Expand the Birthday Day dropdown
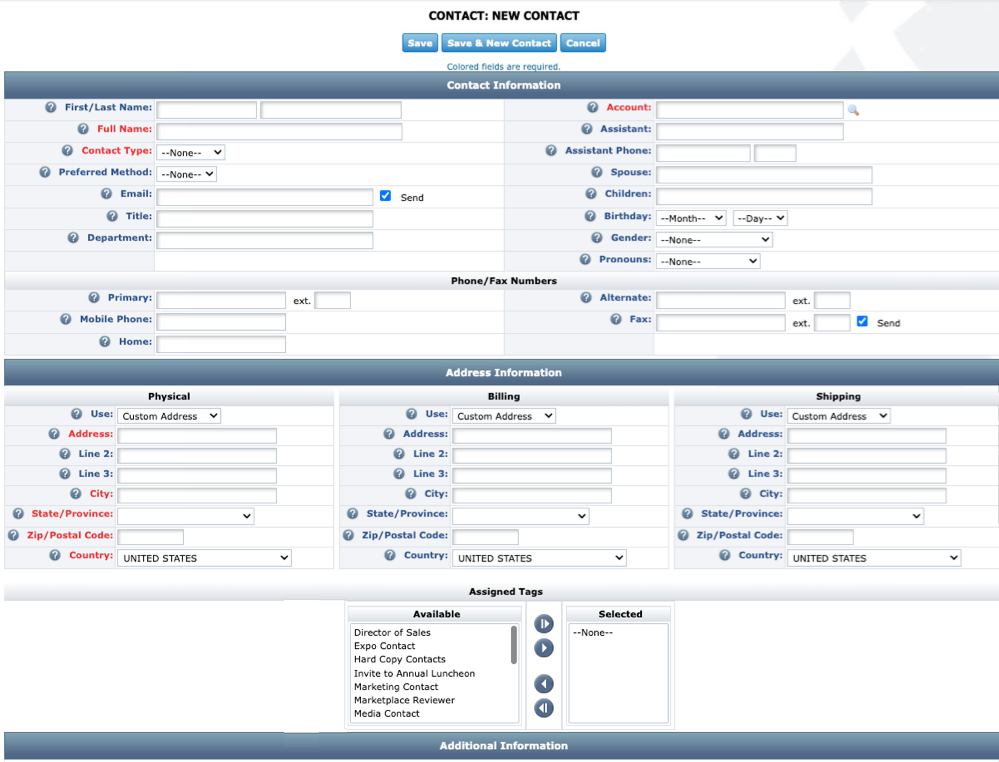This screenshot has height=762, width=999. click(x=760, y=218)
